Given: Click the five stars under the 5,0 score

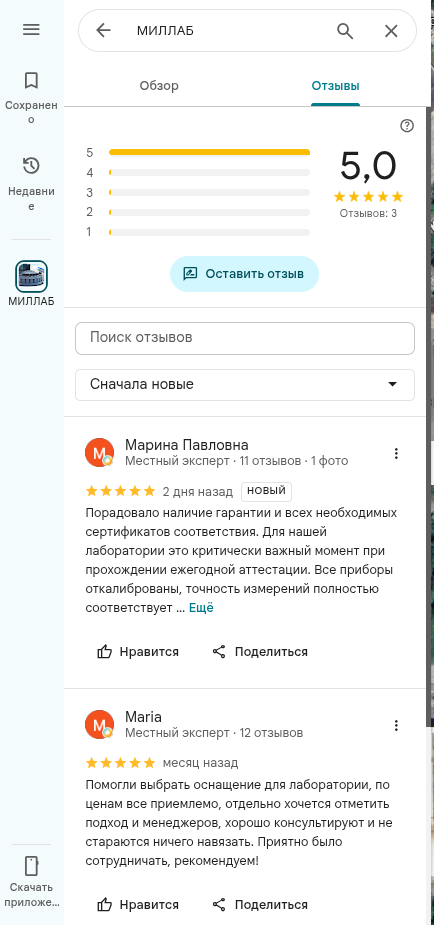Looking at the screenshot, I should (368, 196).
